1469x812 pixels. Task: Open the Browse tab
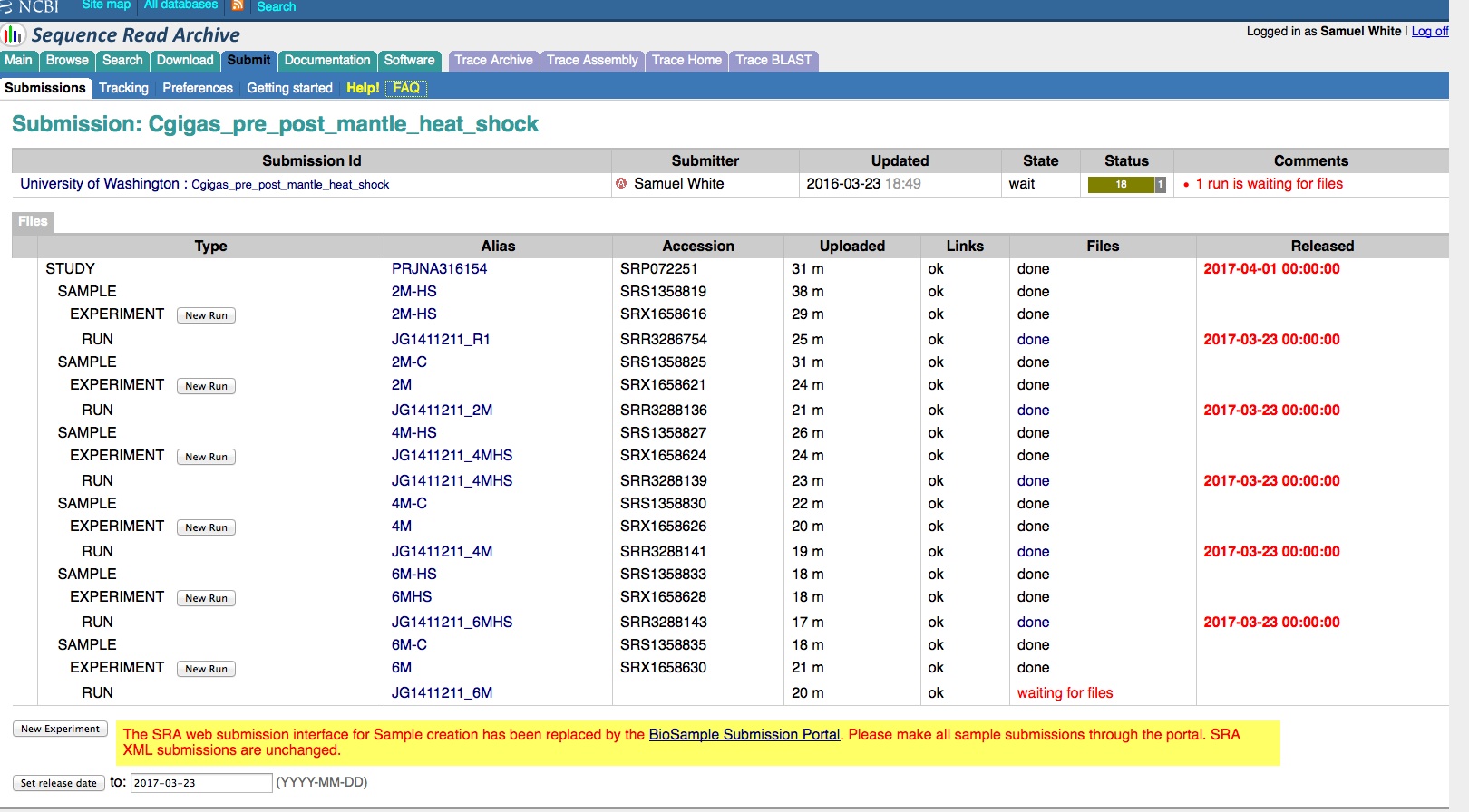point(67,61)
